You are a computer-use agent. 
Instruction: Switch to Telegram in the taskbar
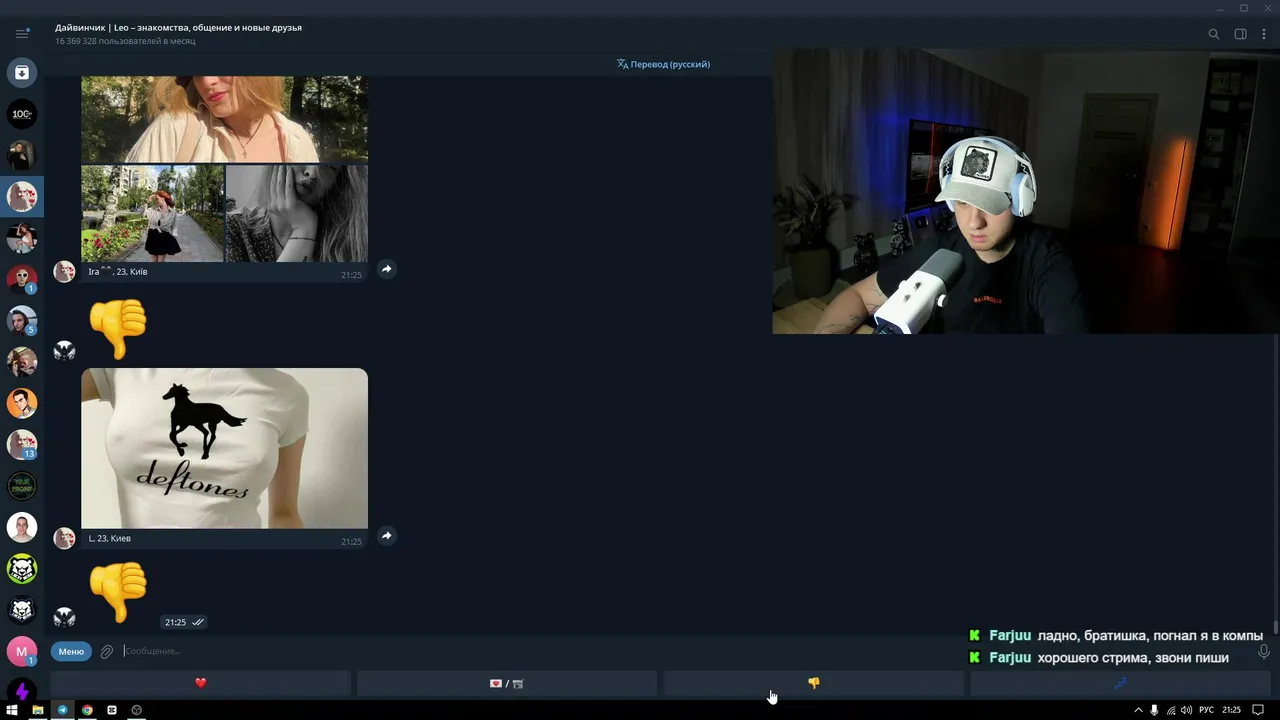[x=62, y=710]
